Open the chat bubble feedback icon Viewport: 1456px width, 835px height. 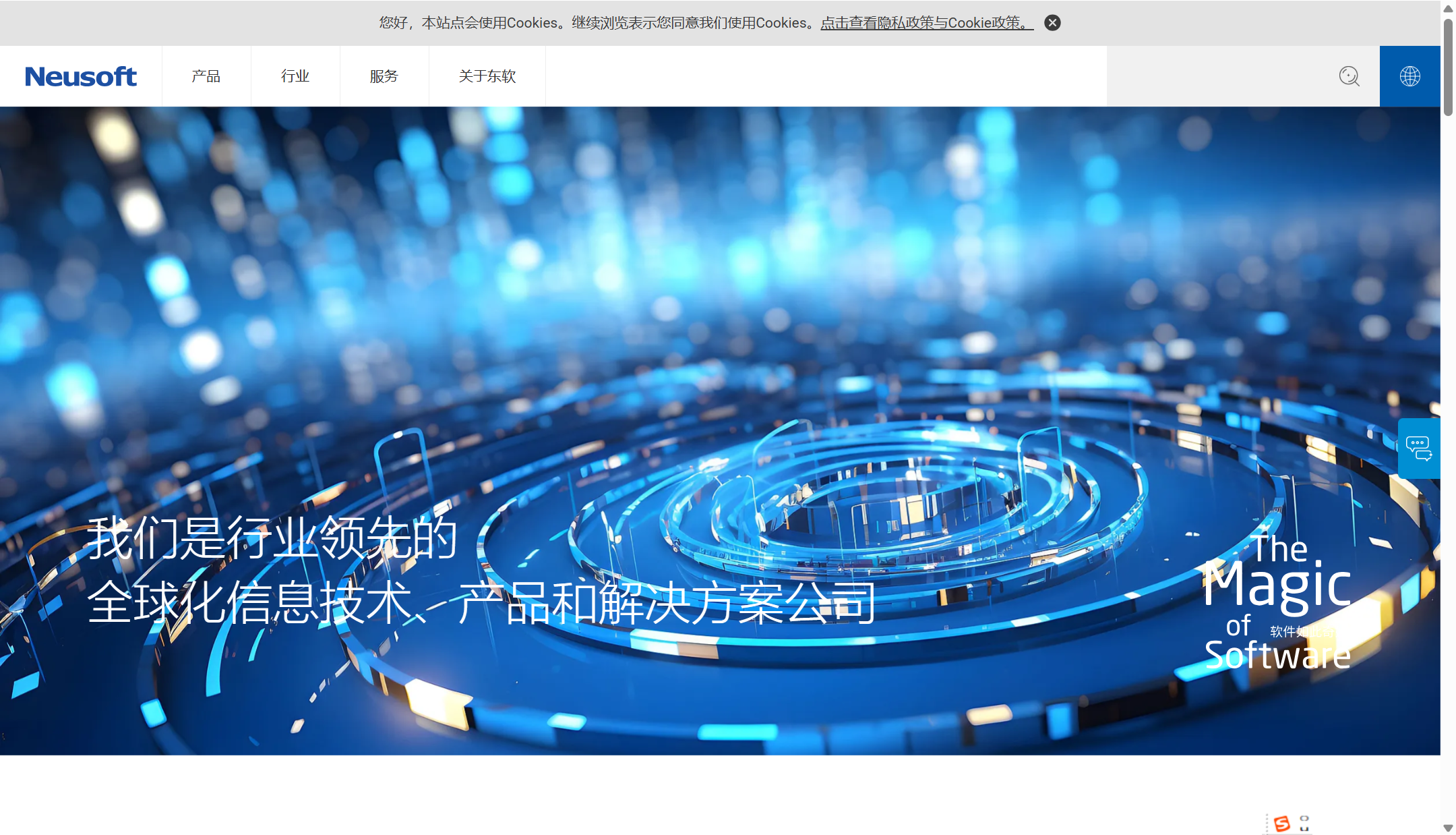(1418, 447)
